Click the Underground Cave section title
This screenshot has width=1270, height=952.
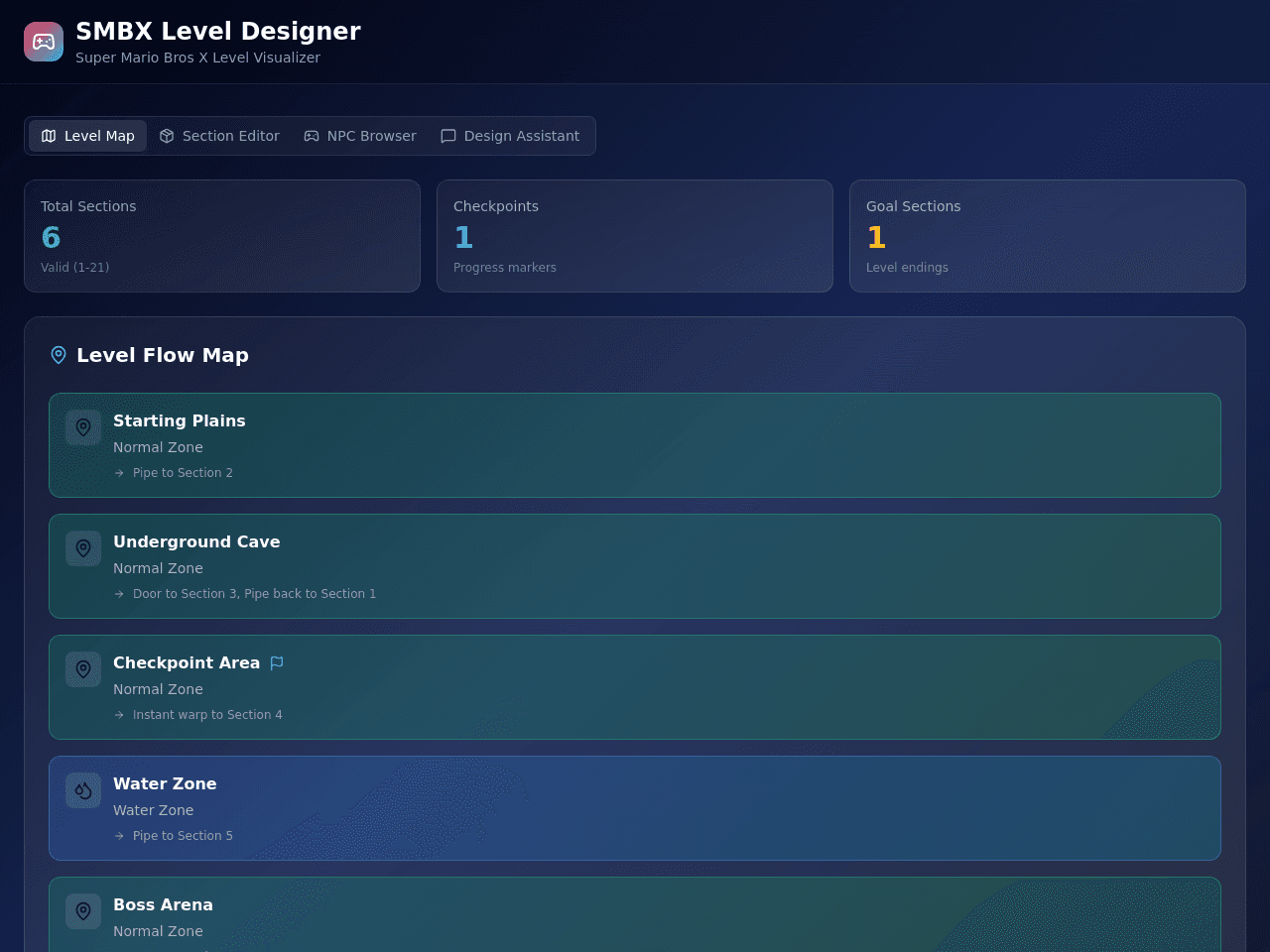click(x=196, y=541)
